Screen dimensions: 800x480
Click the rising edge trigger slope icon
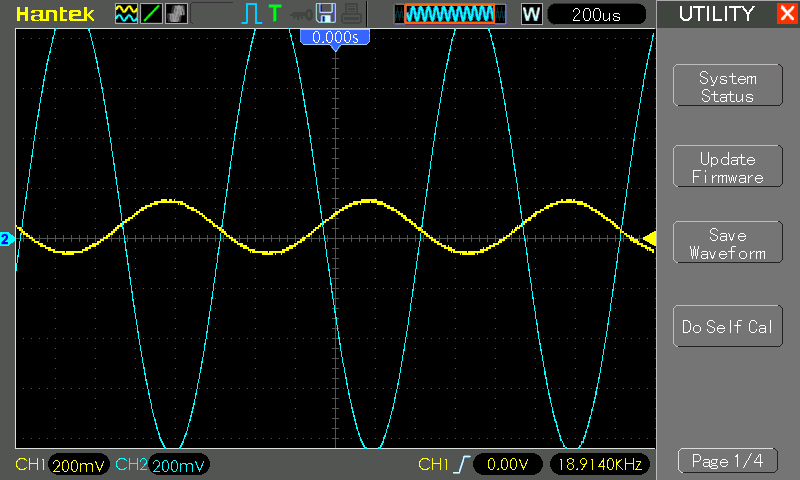coord(461,464)
